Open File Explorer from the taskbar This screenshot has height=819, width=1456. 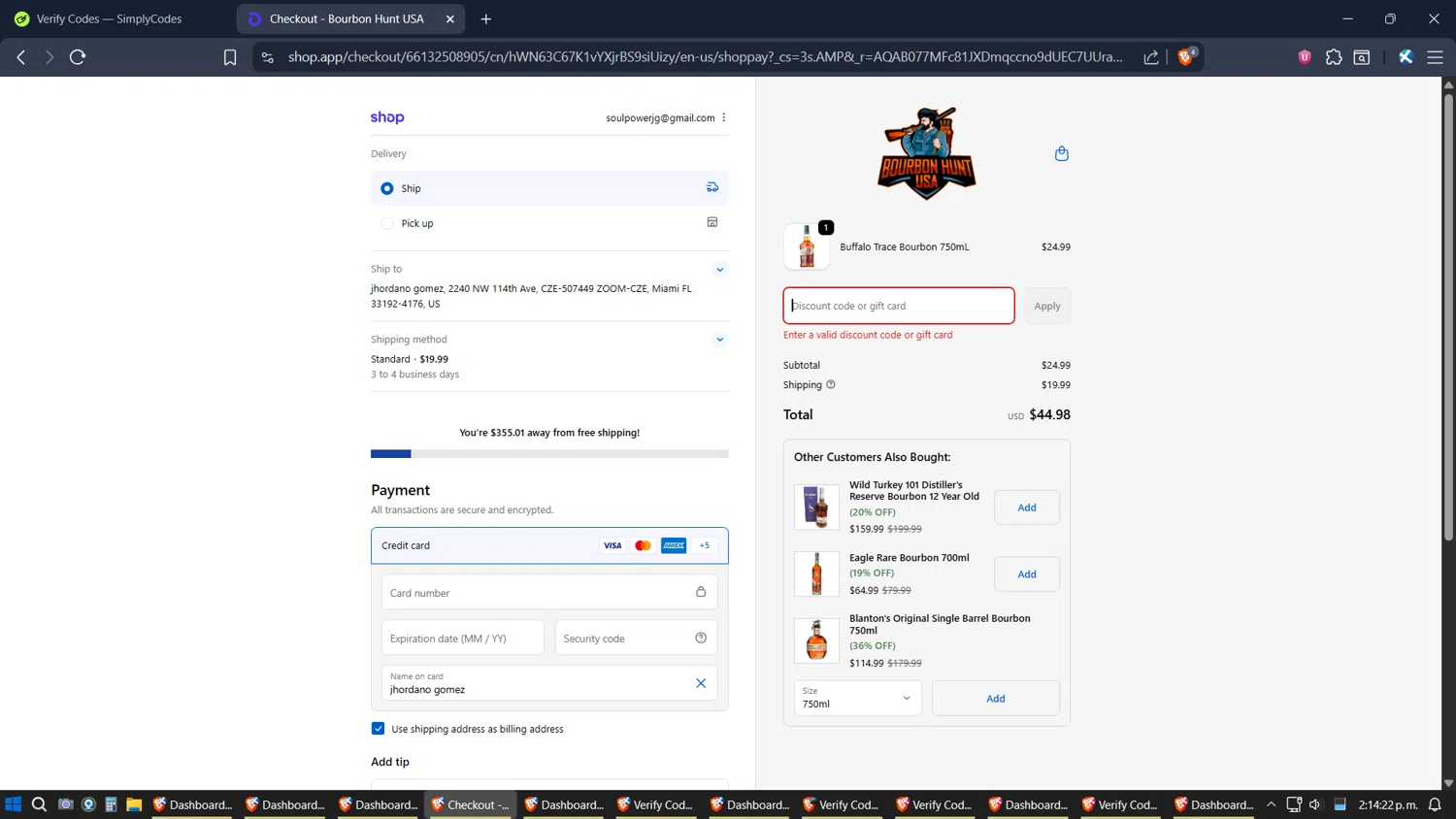(x=134, y=804)
